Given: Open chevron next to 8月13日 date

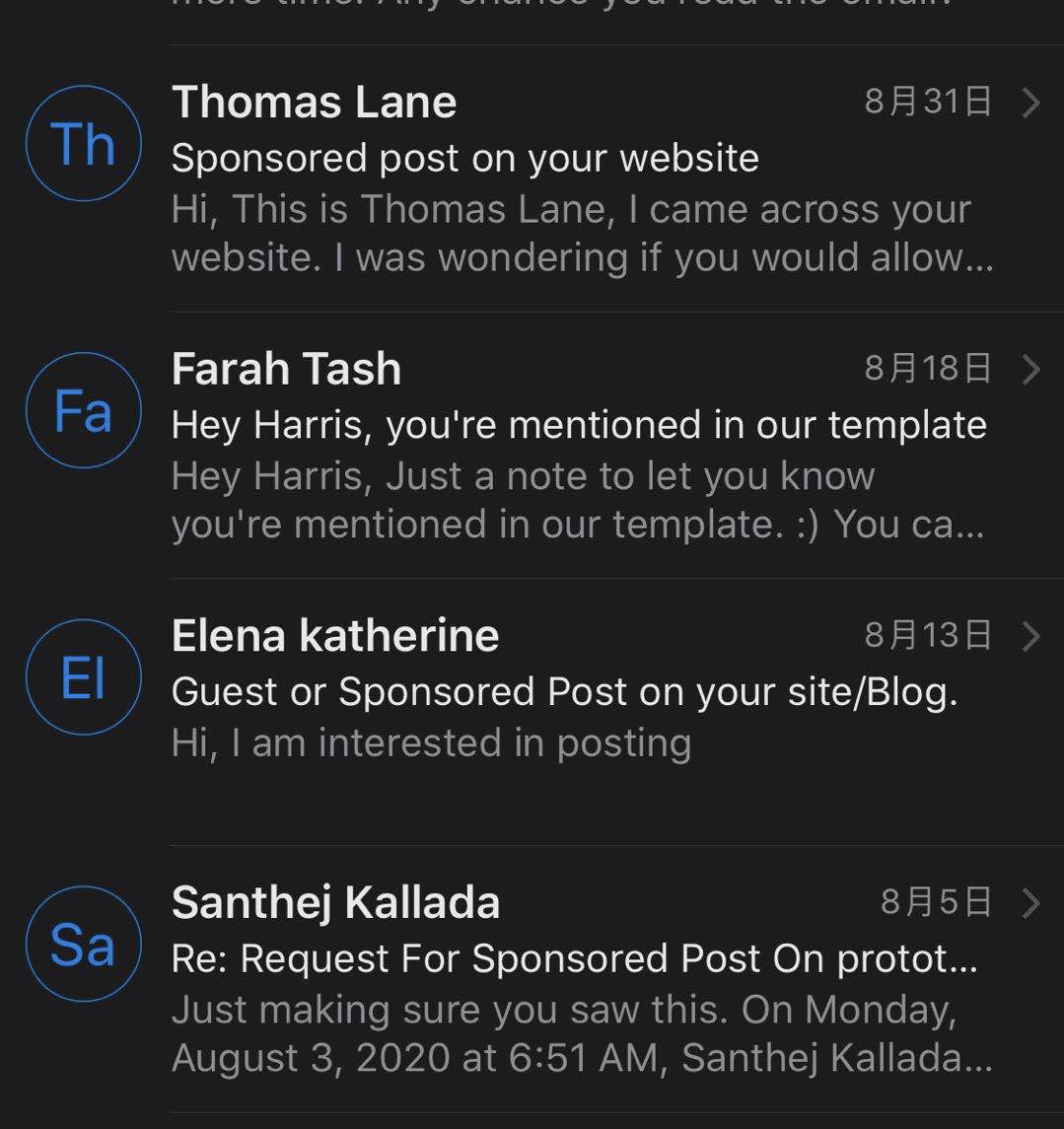Looking at the screenshot, I should pyautogui.click(x=1030, y=637).
